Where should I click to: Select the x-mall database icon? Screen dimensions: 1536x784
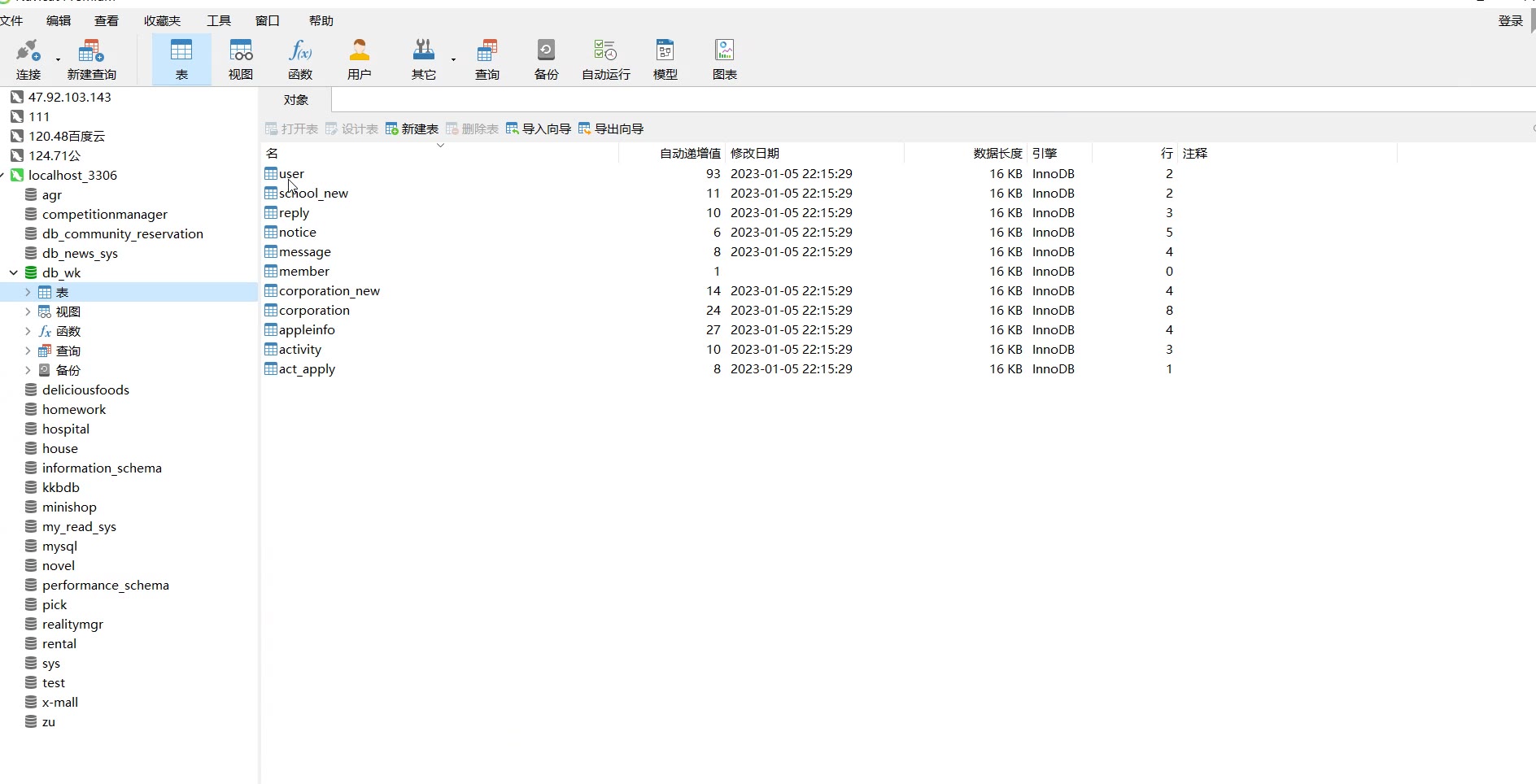(31, 702)
